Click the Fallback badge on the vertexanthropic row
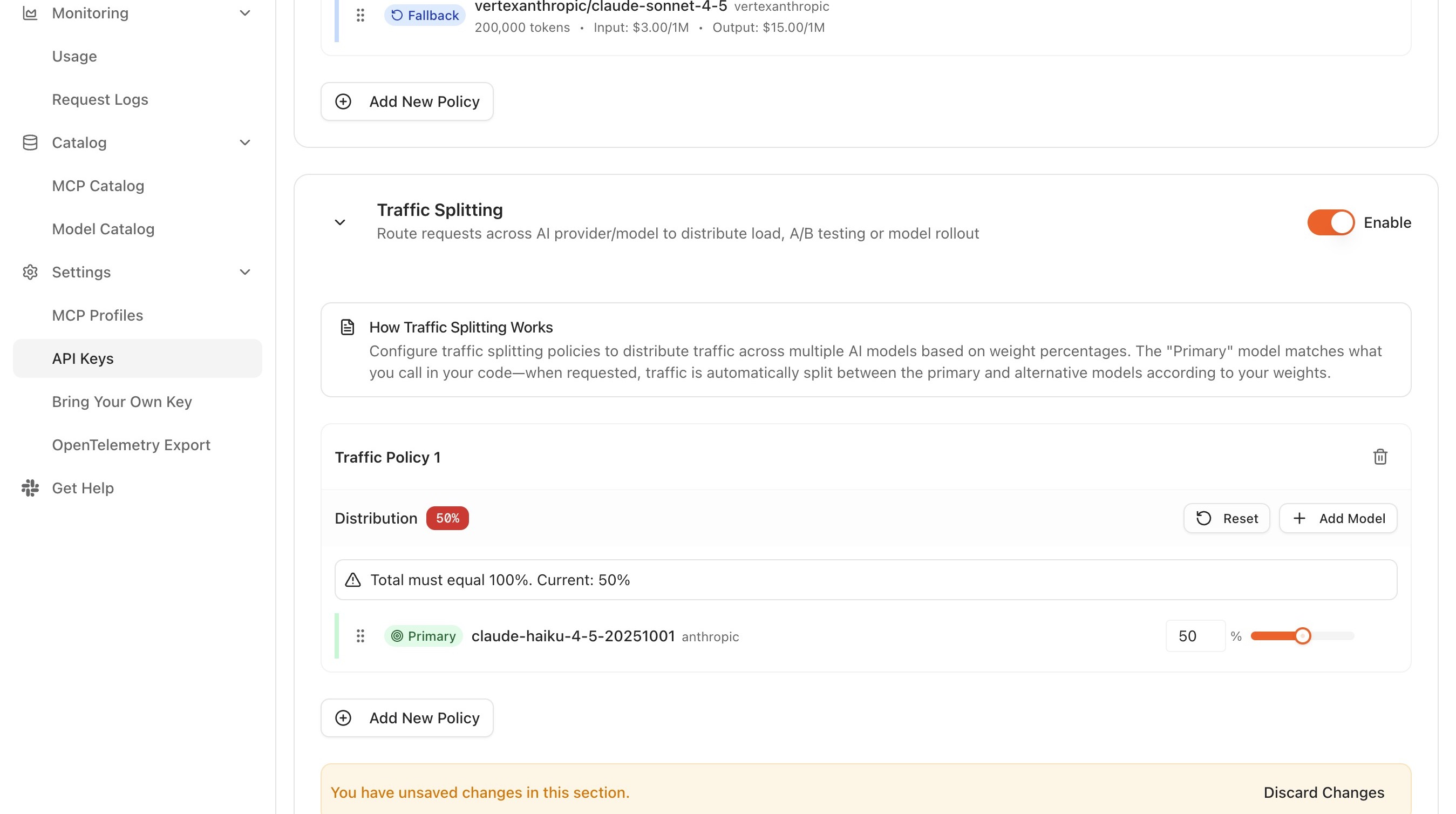 [x=425, y=15]
